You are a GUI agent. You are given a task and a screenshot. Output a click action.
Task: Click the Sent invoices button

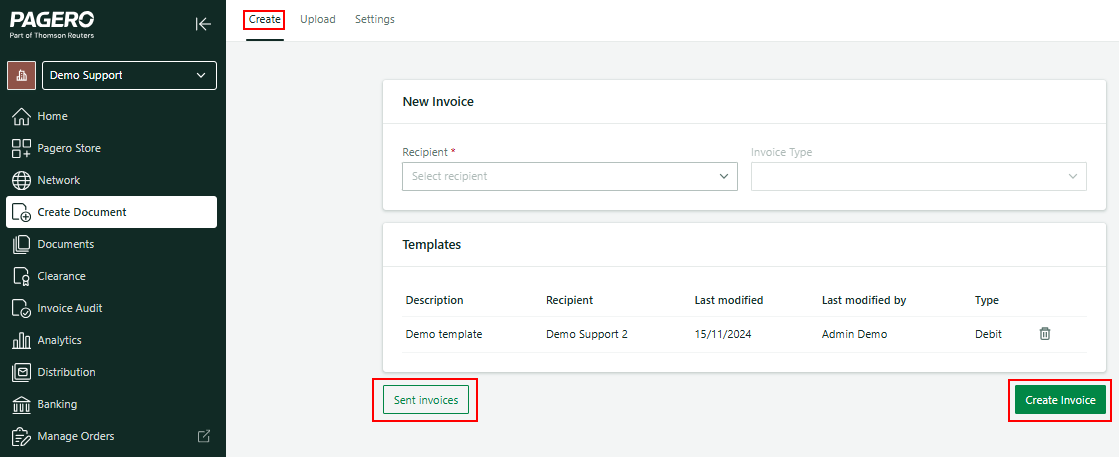tap(425, 400)
